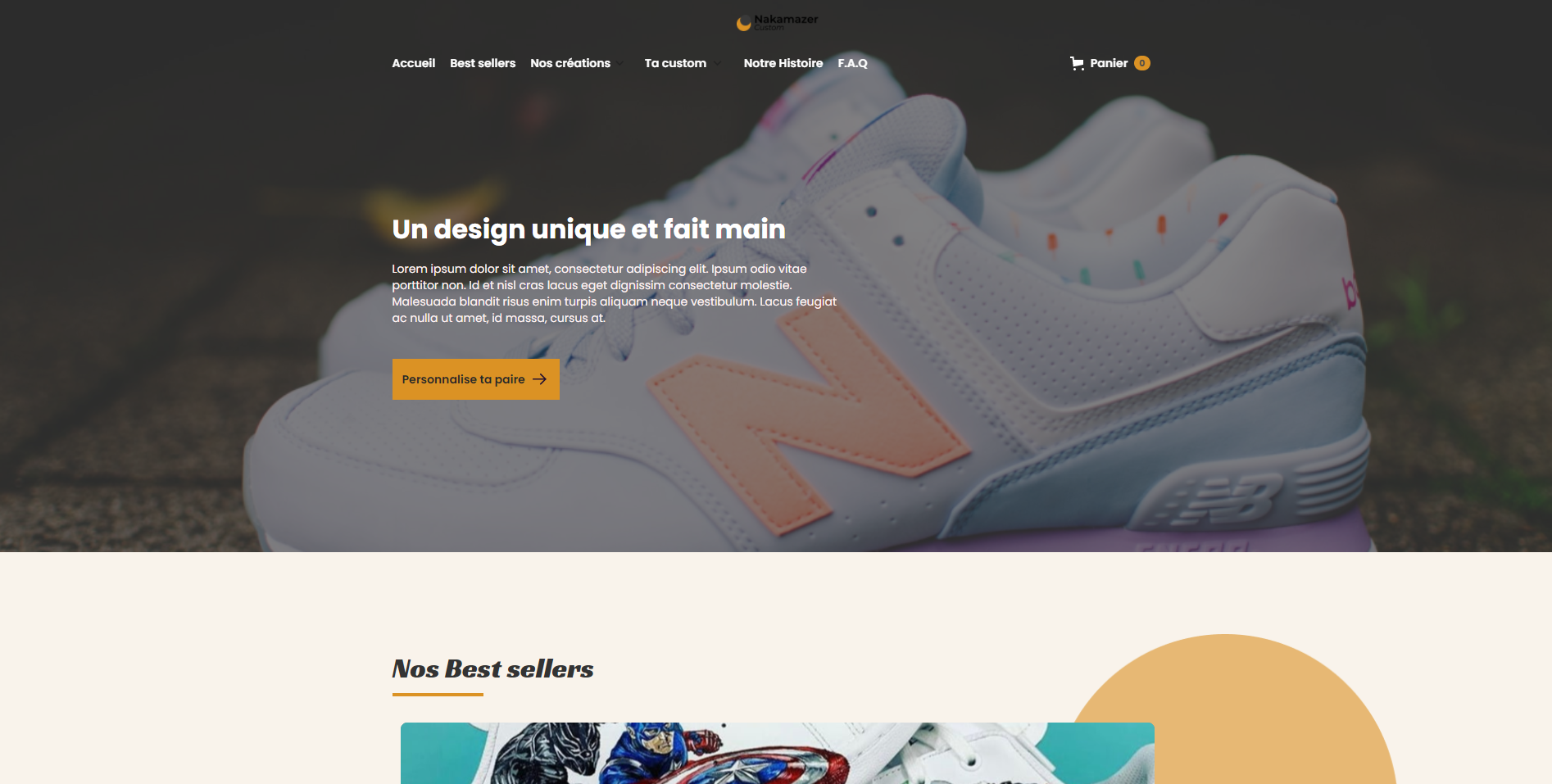Click the orange cart count badge
The height and width of the screenshot is (784, 1552).
[x=1142, y=63]
